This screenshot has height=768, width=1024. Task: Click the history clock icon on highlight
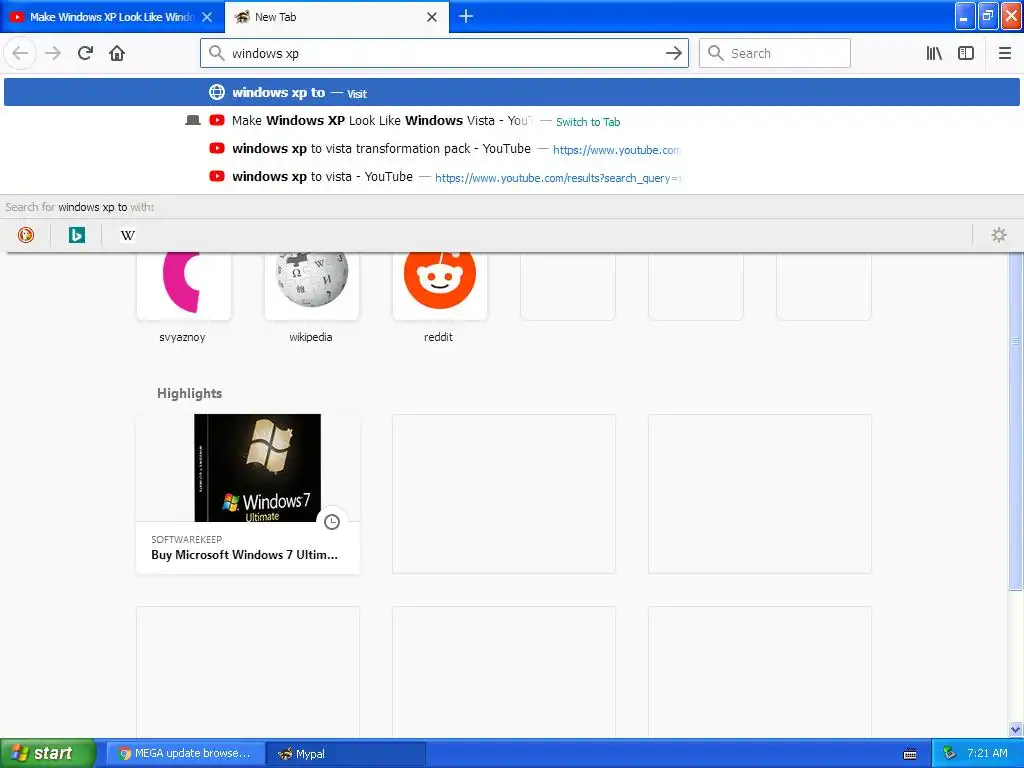coord(332,522)
